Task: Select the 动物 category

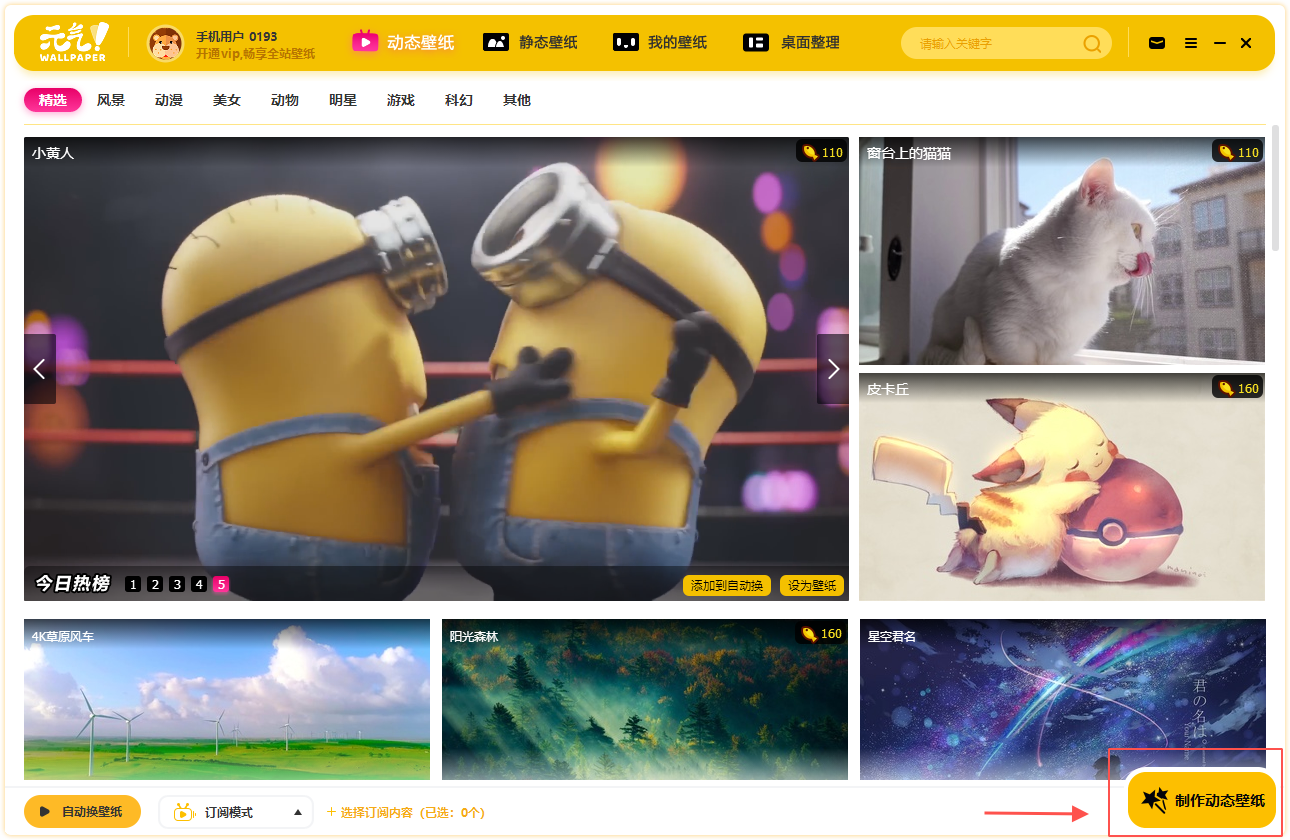Action: pos(285,100)
